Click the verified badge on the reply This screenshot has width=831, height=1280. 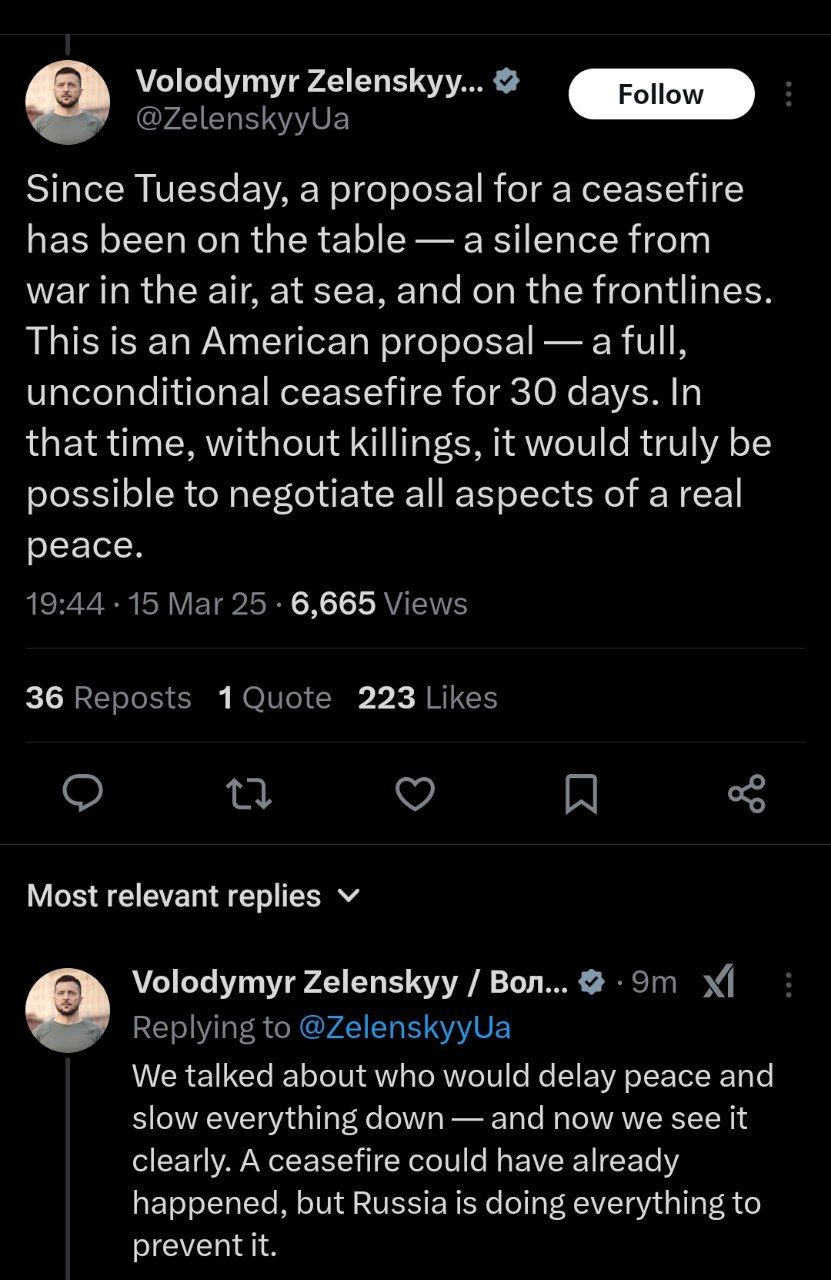point(592,984)
